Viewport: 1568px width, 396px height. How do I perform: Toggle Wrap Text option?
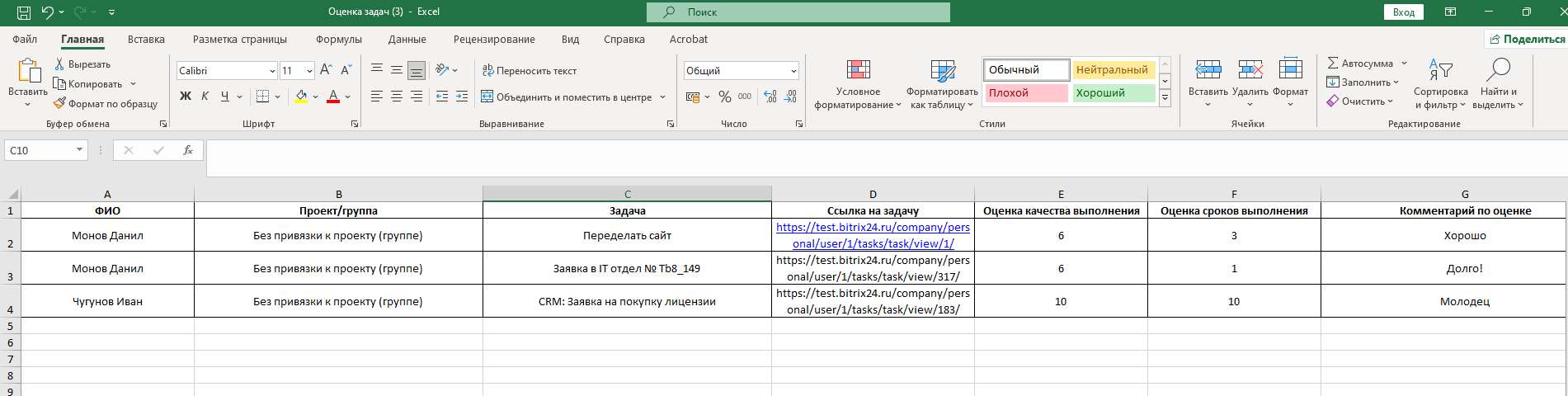(x=530, y=71)
